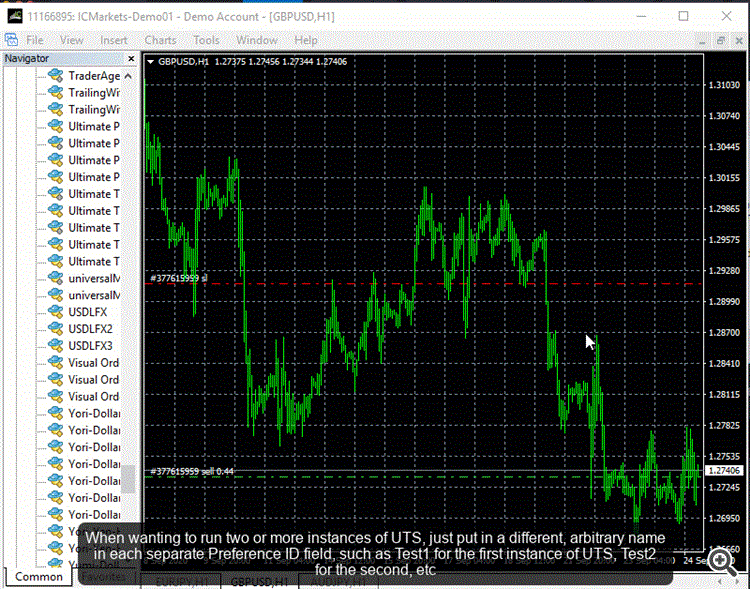Open the Tools menu
This screenshot has width=750, height=589.
(206, 40)
